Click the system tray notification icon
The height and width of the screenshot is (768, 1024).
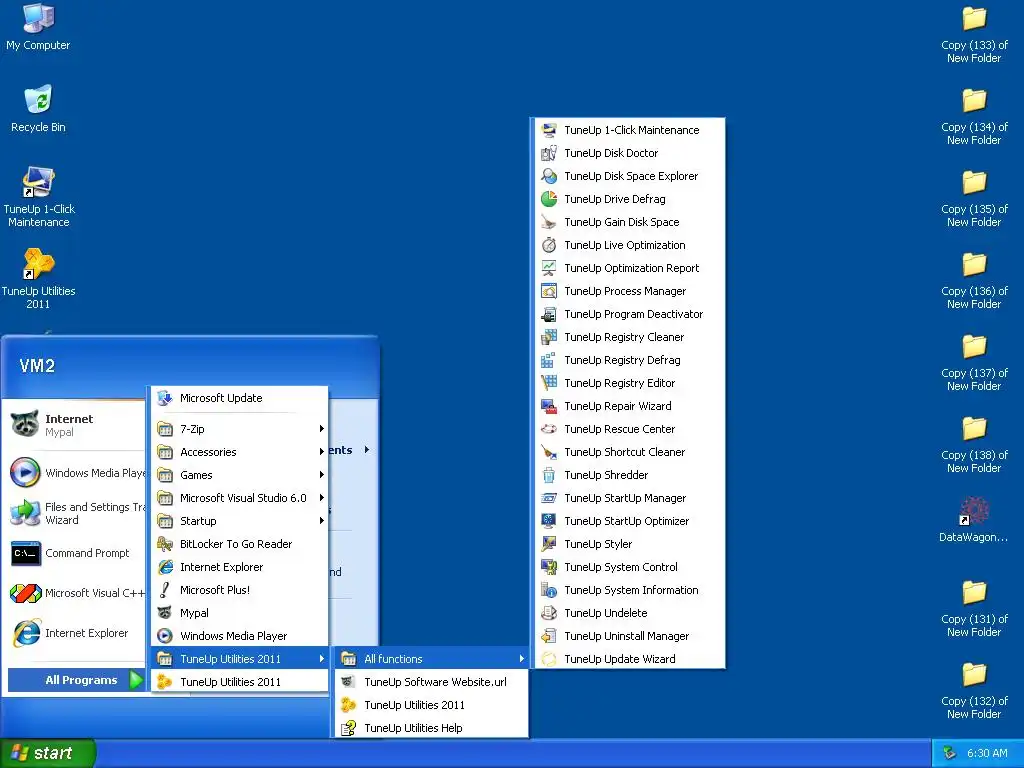coord(950,753)
